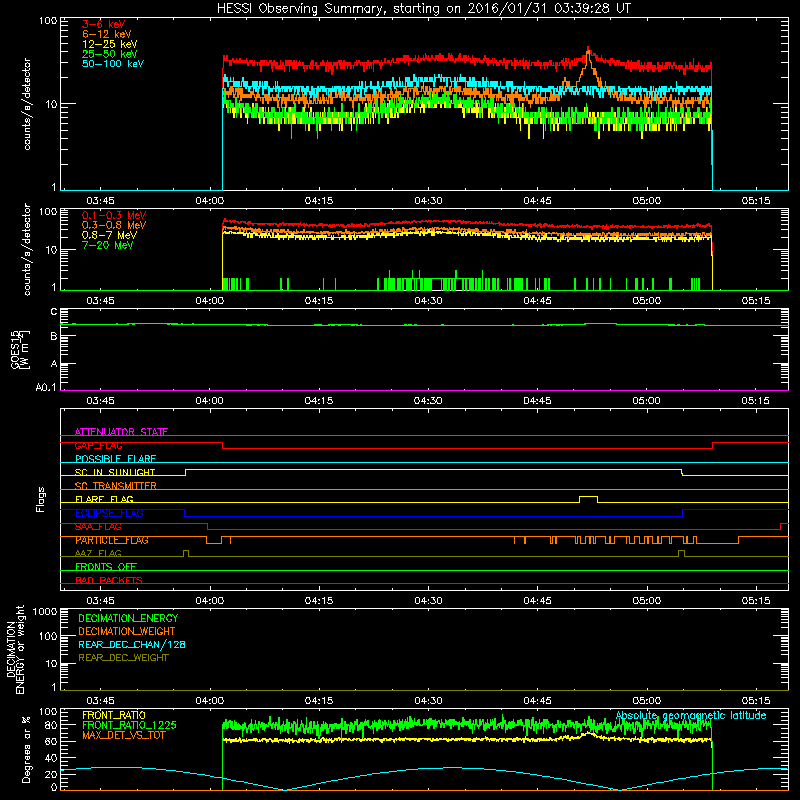This screenshot has height=800, width=800.
Task: Select the 6-12 keV legend label
Action: click(107, 34)
